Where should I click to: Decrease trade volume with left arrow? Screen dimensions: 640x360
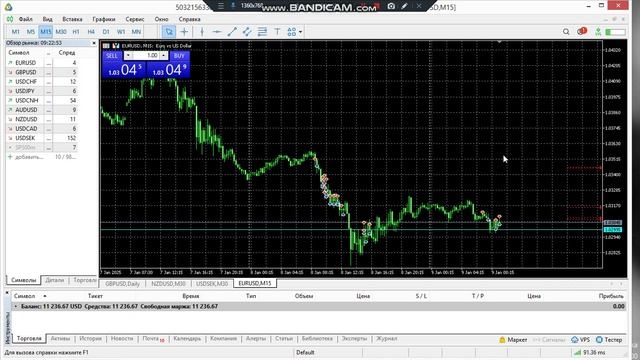tap(128, 56)
